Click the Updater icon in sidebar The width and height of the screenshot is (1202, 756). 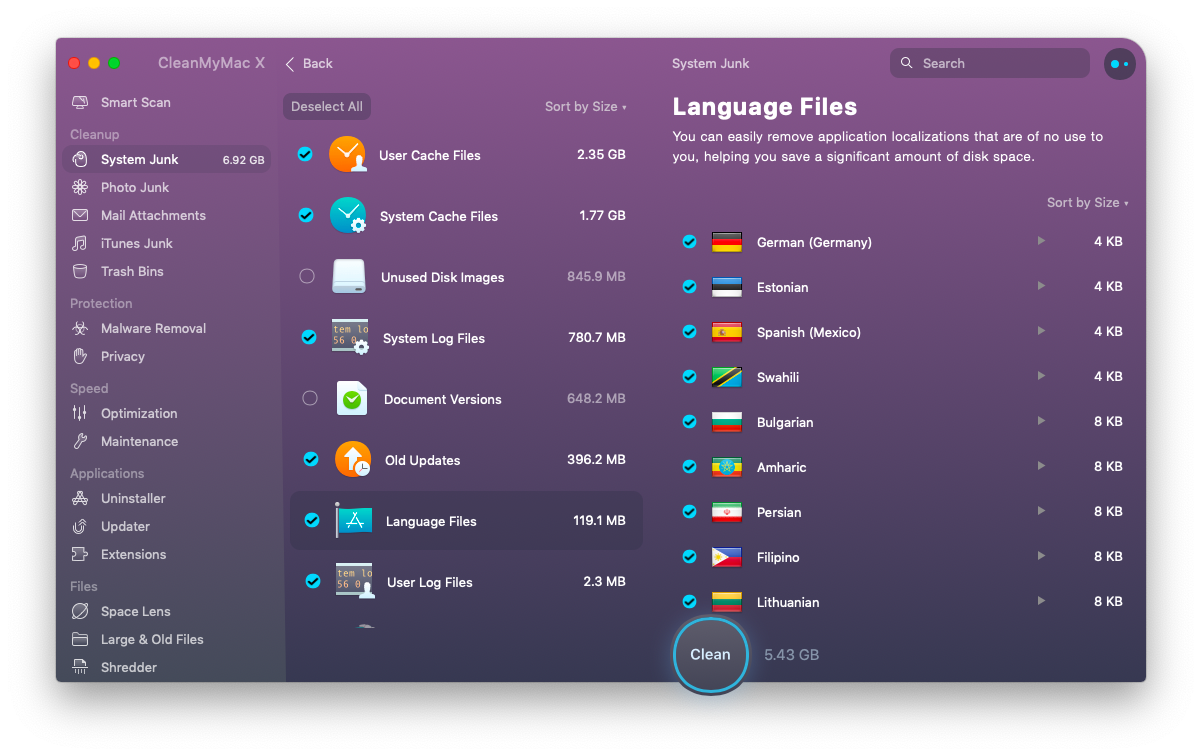[80, 527]
